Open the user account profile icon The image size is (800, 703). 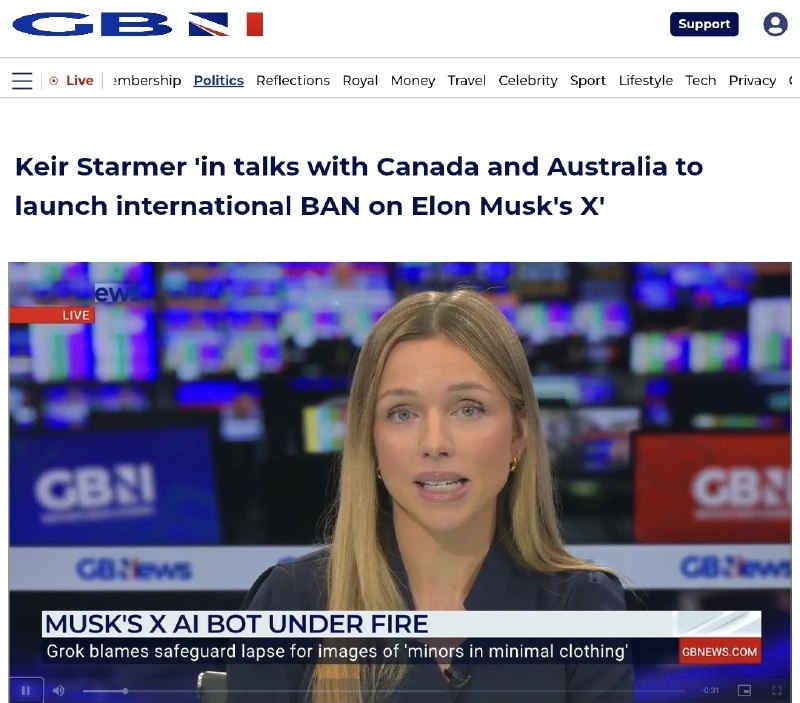coord(775,24)
